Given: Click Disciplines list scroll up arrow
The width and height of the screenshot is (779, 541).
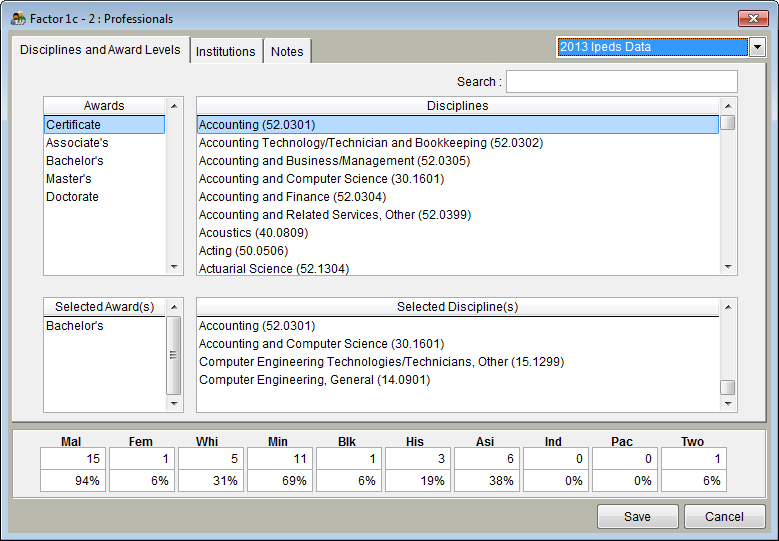Looking at the screenshot, I should pos(728,106).
